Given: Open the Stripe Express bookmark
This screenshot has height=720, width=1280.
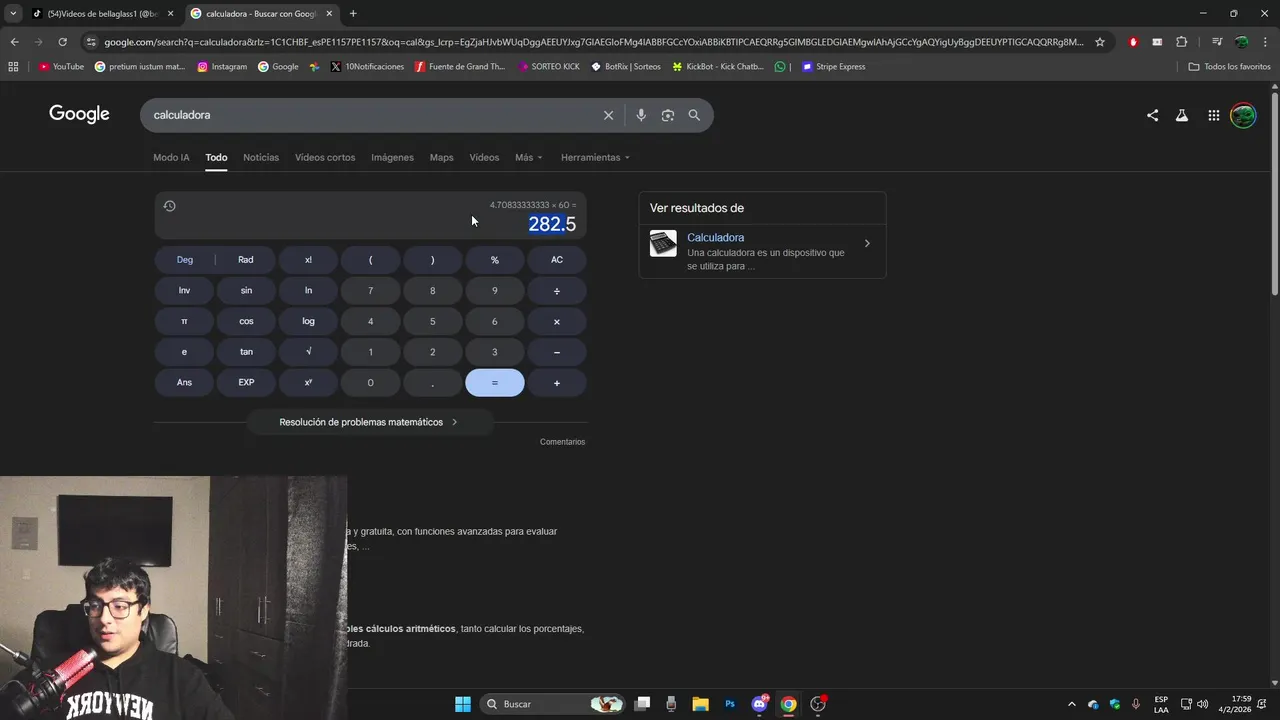Looking at the screenshot, I should point(834,67).
